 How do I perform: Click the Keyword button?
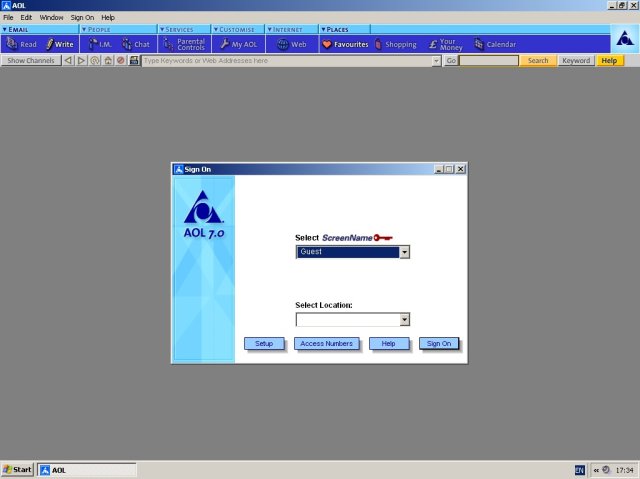click(x=576, y=60)
